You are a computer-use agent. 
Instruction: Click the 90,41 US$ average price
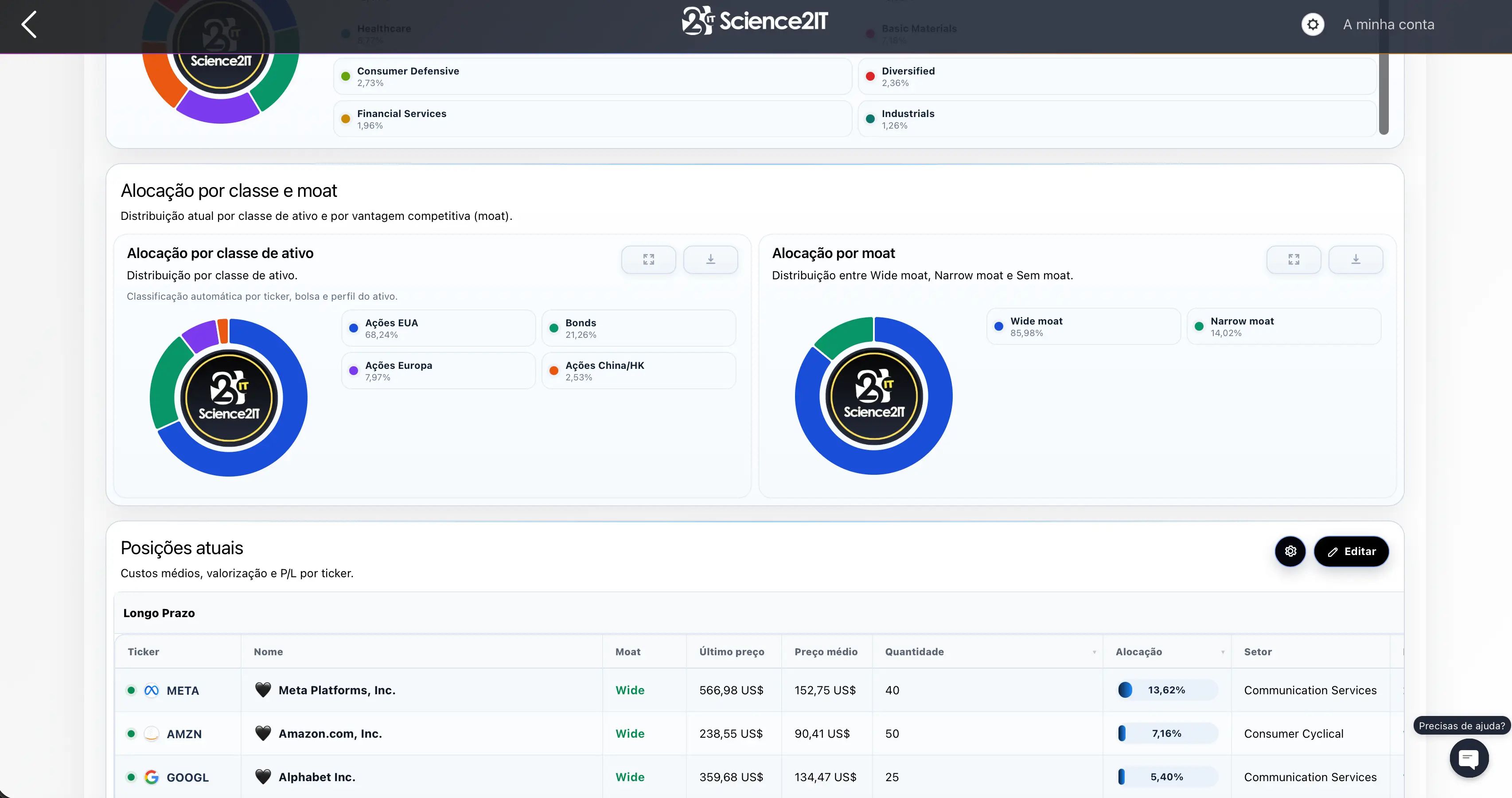tap(822, 733)
